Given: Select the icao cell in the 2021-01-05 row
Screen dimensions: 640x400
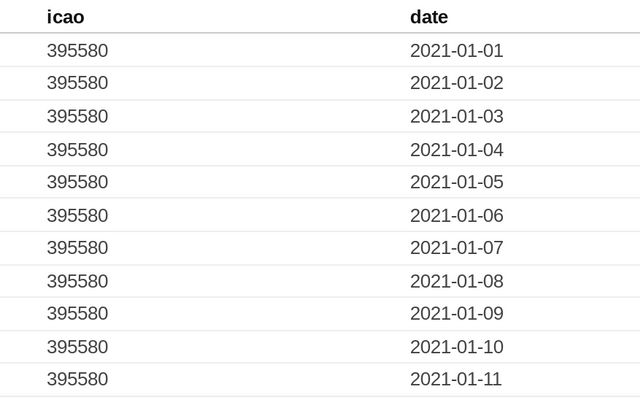Looking at the screenshot, I should 77,182.
